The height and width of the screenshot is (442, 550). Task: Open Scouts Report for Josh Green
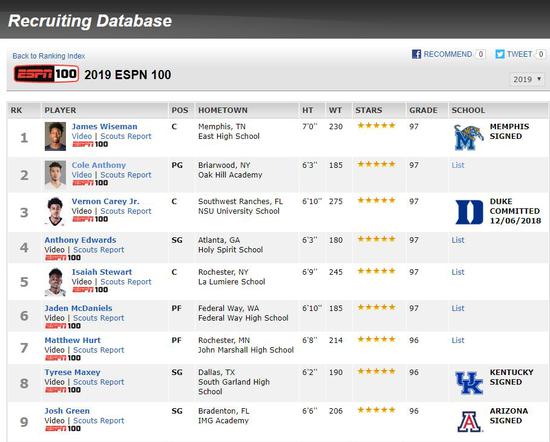(99, 421)
